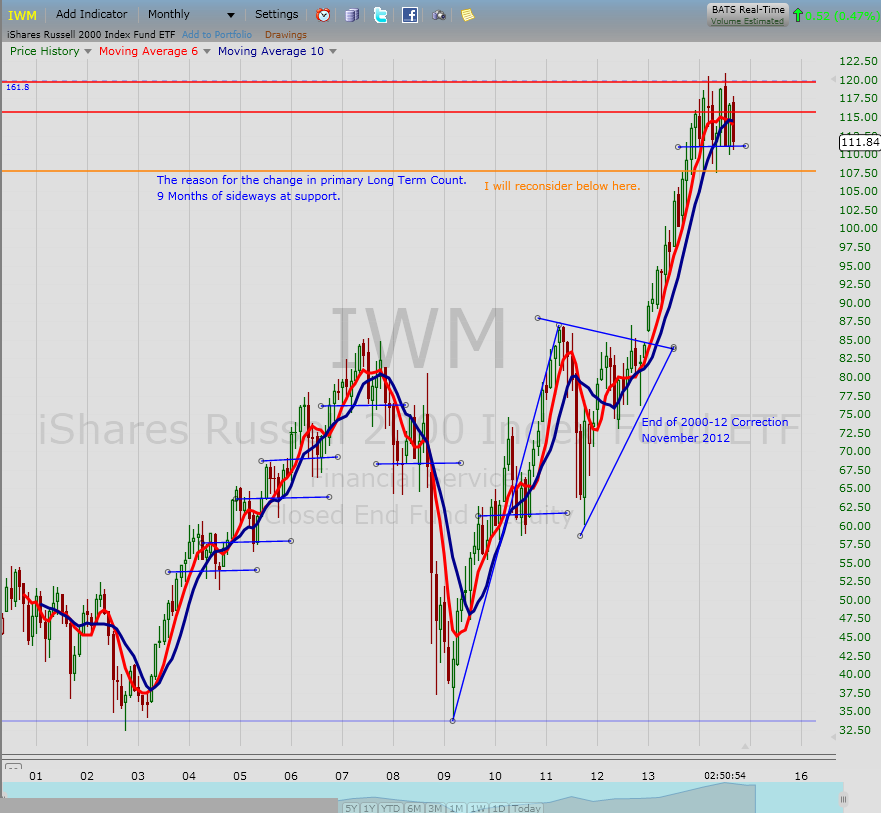Viewport: 881px width, 813px height.
Task: Click the camera snapshot icon
Action: click(438, 16)
